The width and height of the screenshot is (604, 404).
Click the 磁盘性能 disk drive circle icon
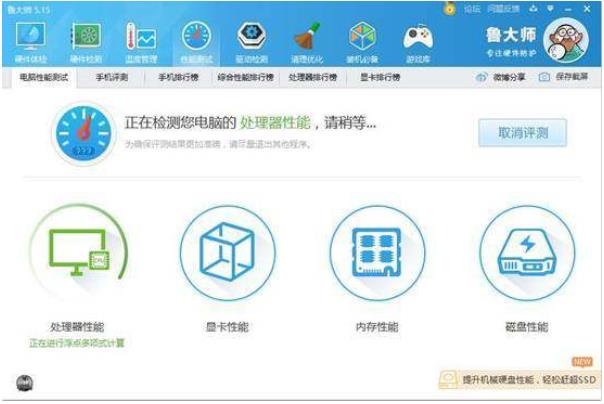[527, 253]
